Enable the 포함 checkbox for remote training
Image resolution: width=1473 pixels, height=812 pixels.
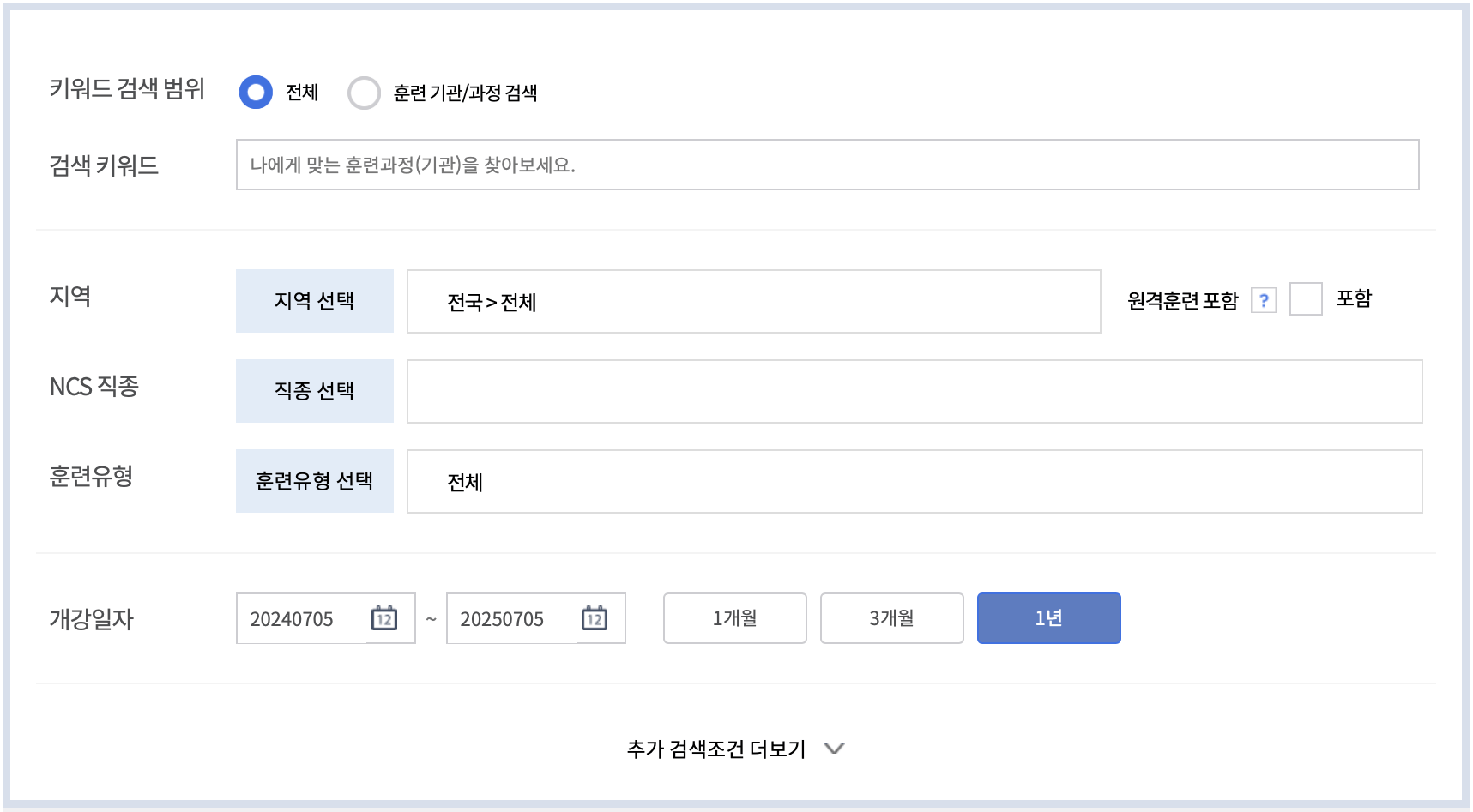[x=1306, y=299]
